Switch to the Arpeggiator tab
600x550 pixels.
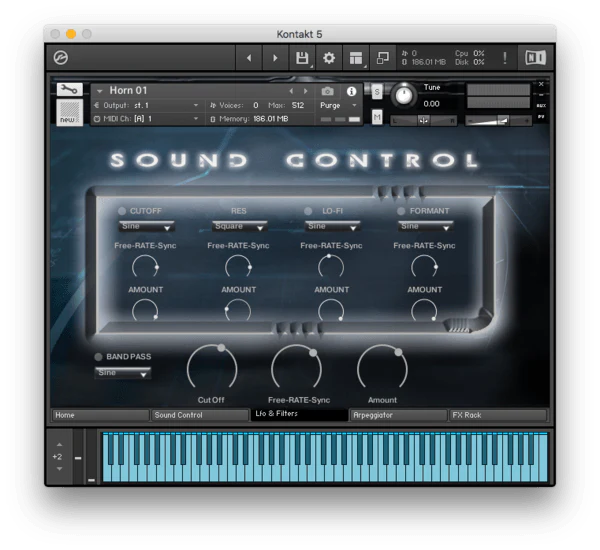(x=398, y=415)
